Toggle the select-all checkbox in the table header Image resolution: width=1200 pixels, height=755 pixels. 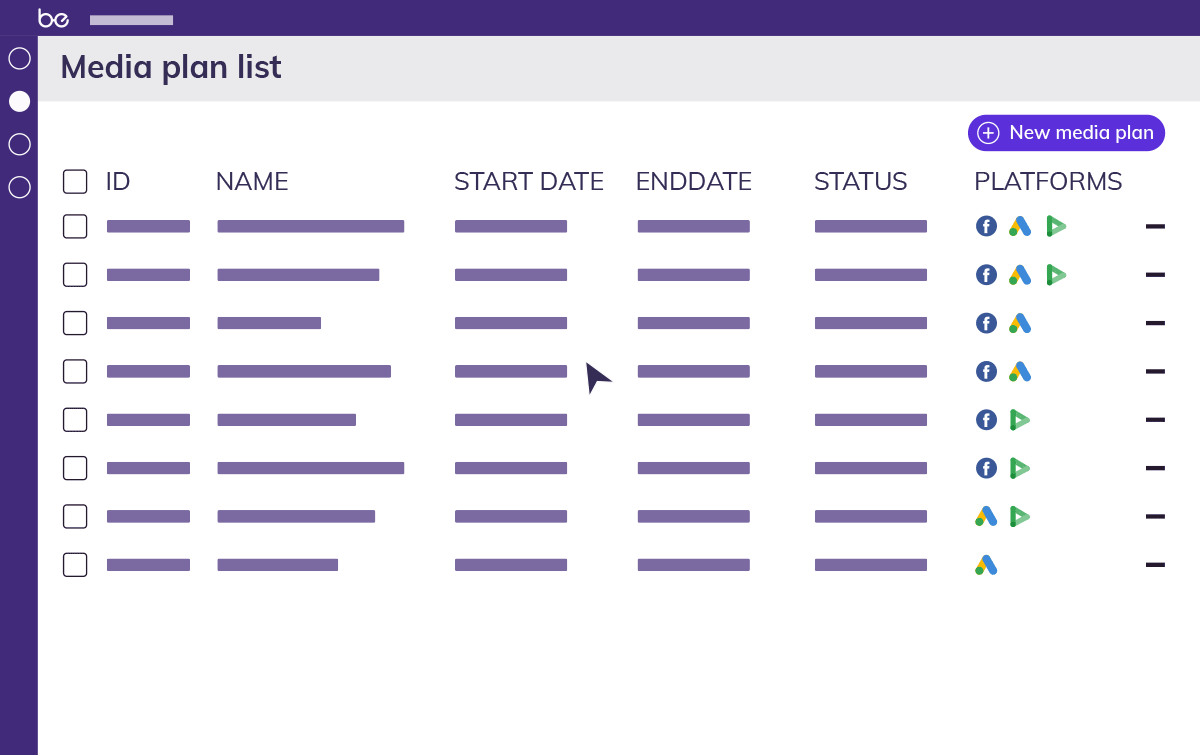75,182
